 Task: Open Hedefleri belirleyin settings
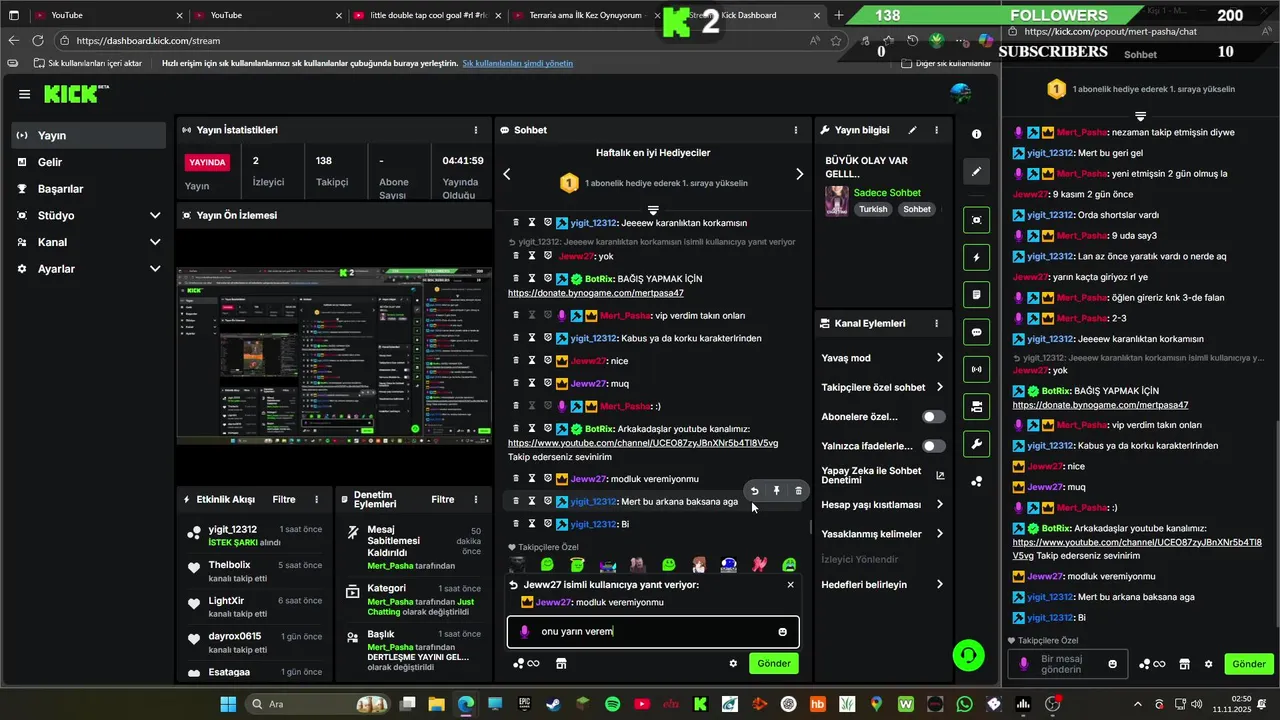pyautogui.click(x=882, y=584)
